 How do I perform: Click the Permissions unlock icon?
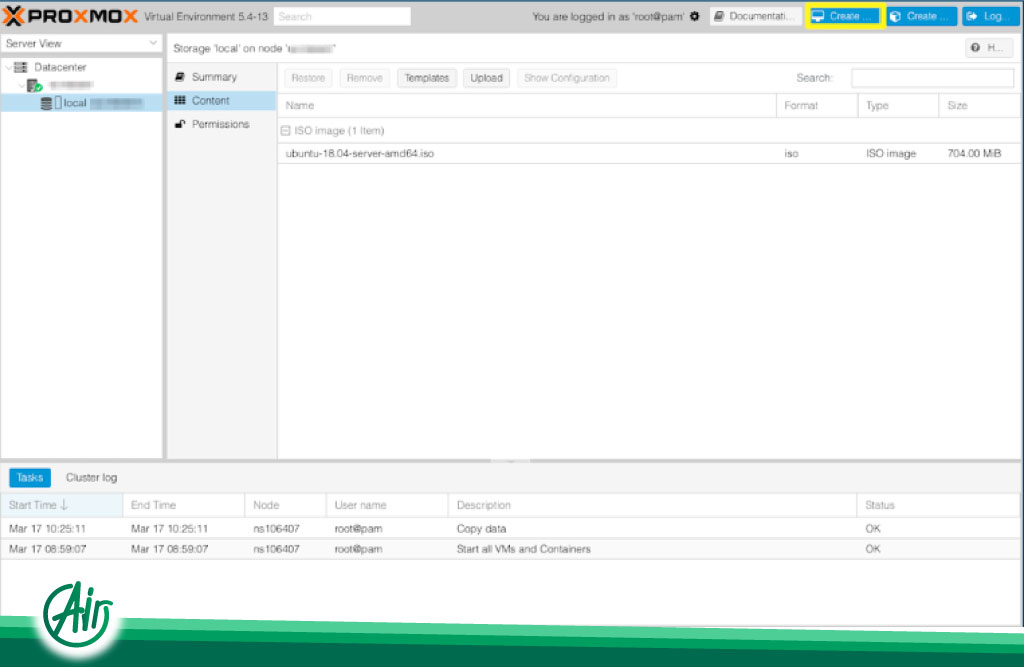click(x=180, y=123)
